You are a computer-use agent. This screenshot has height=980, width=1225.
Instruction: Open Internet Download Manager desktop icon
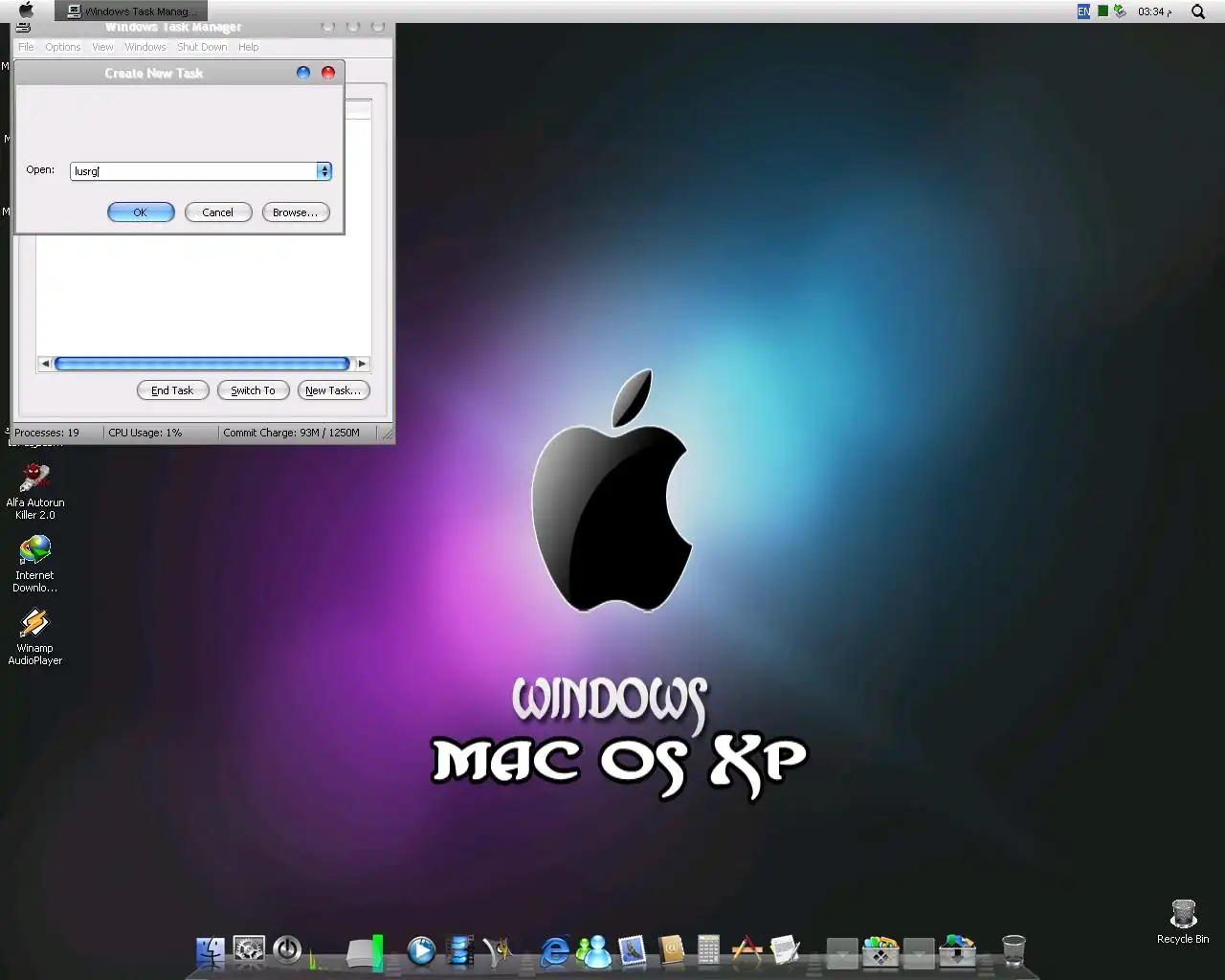tap(34, 564)
